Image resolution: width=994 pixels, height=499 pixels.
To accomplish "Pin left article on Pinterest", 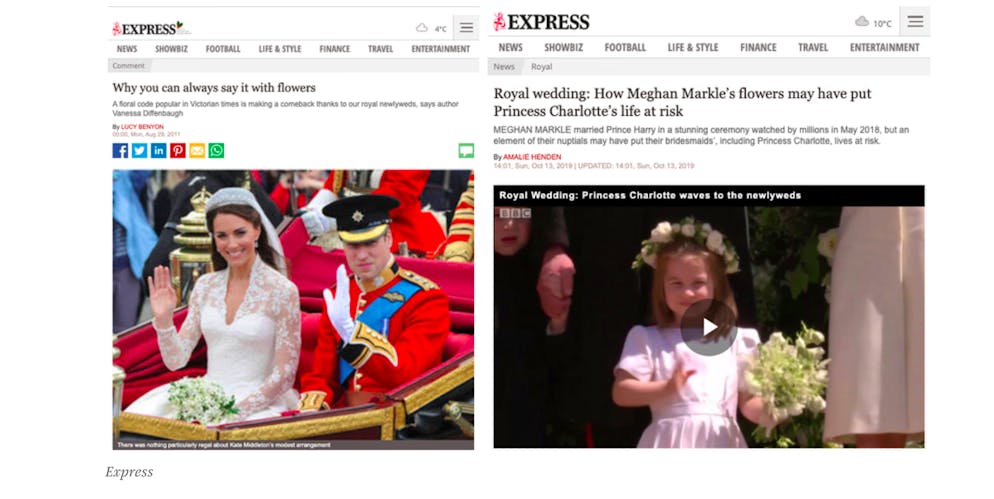I will tap(178, 150).
